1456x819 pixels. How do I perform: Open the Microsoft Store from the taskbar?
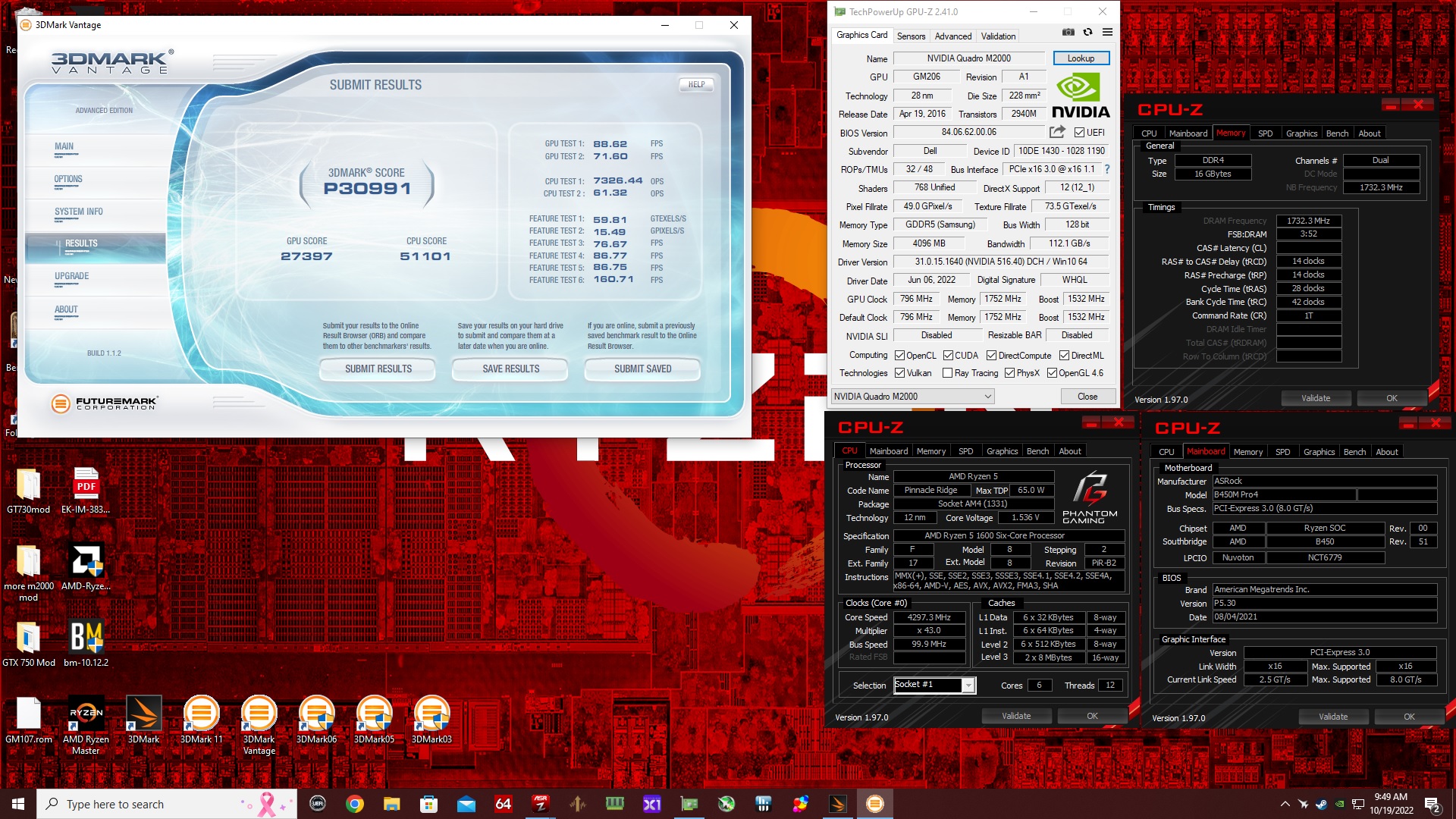click(428, 804)
